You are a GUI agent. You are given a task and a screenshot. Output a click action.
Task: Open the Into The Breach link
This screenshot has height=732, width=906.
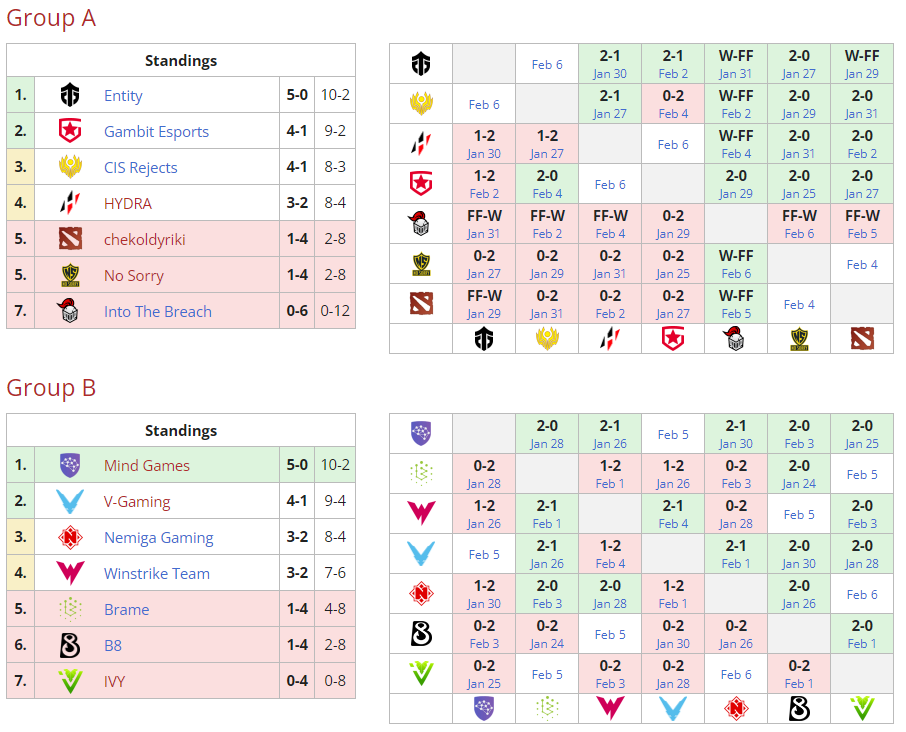coord(158,312)
